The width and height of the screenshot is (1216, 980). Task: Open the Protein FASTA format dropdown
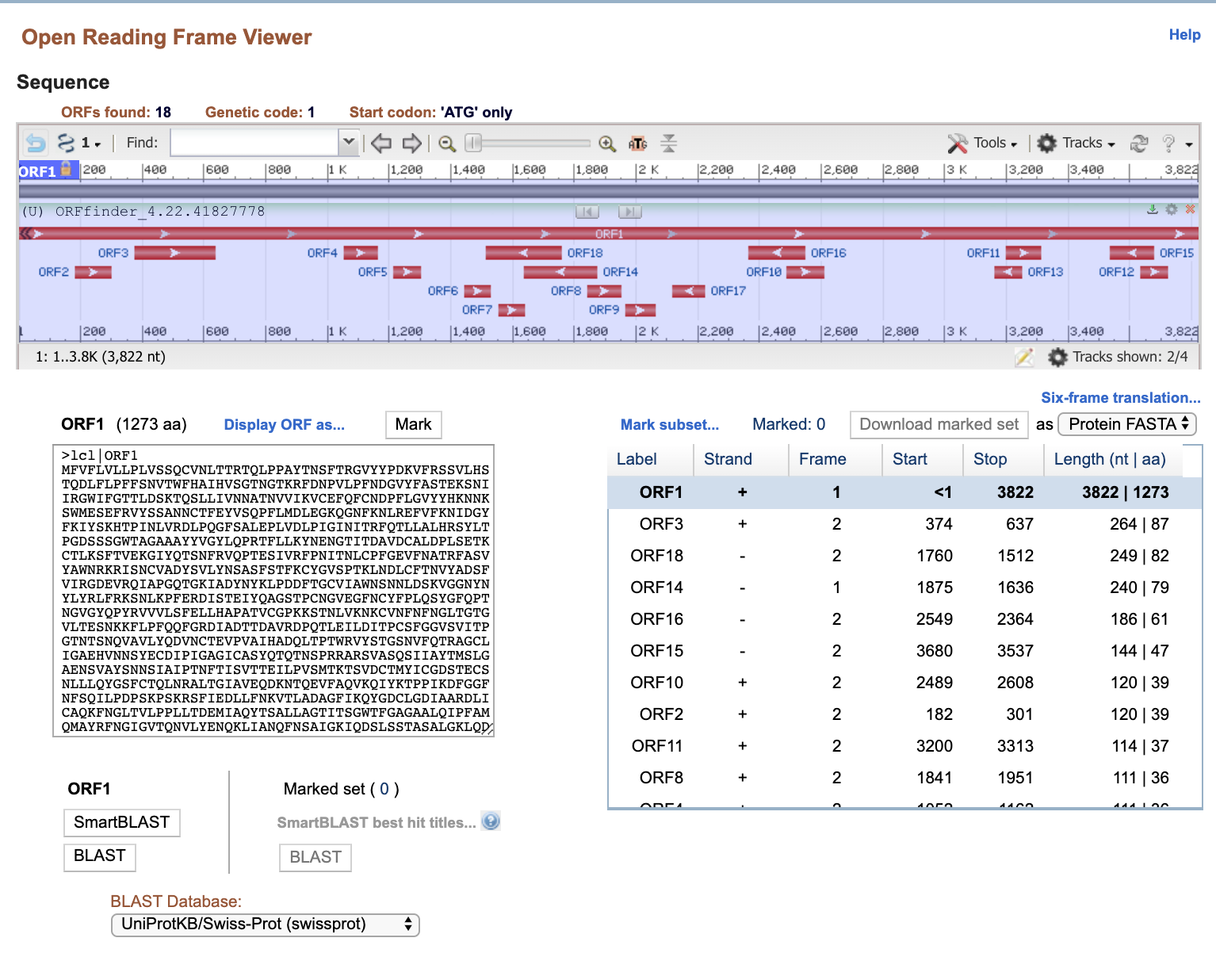[1127, 424]
